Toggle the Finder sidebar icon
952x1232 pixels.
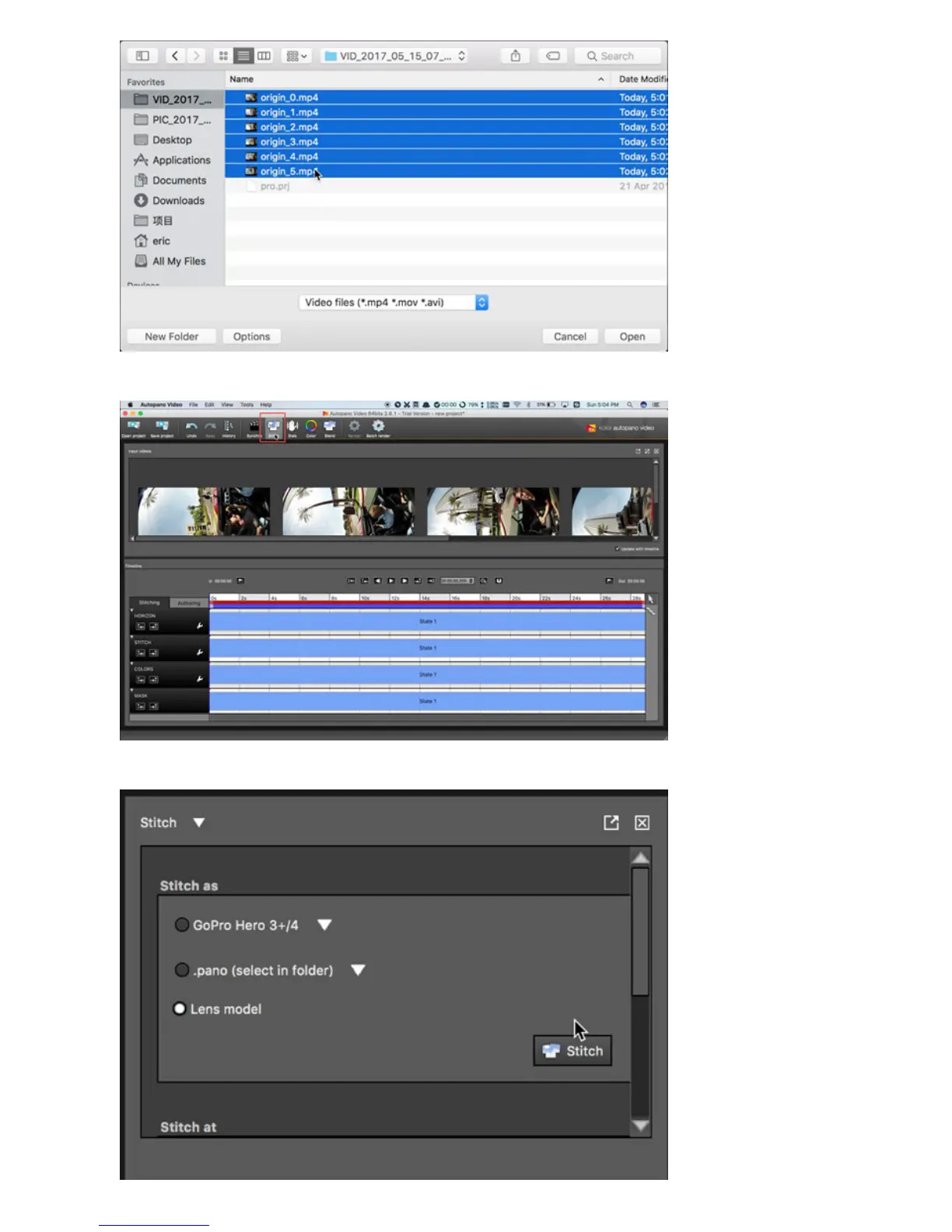point(142,56)
